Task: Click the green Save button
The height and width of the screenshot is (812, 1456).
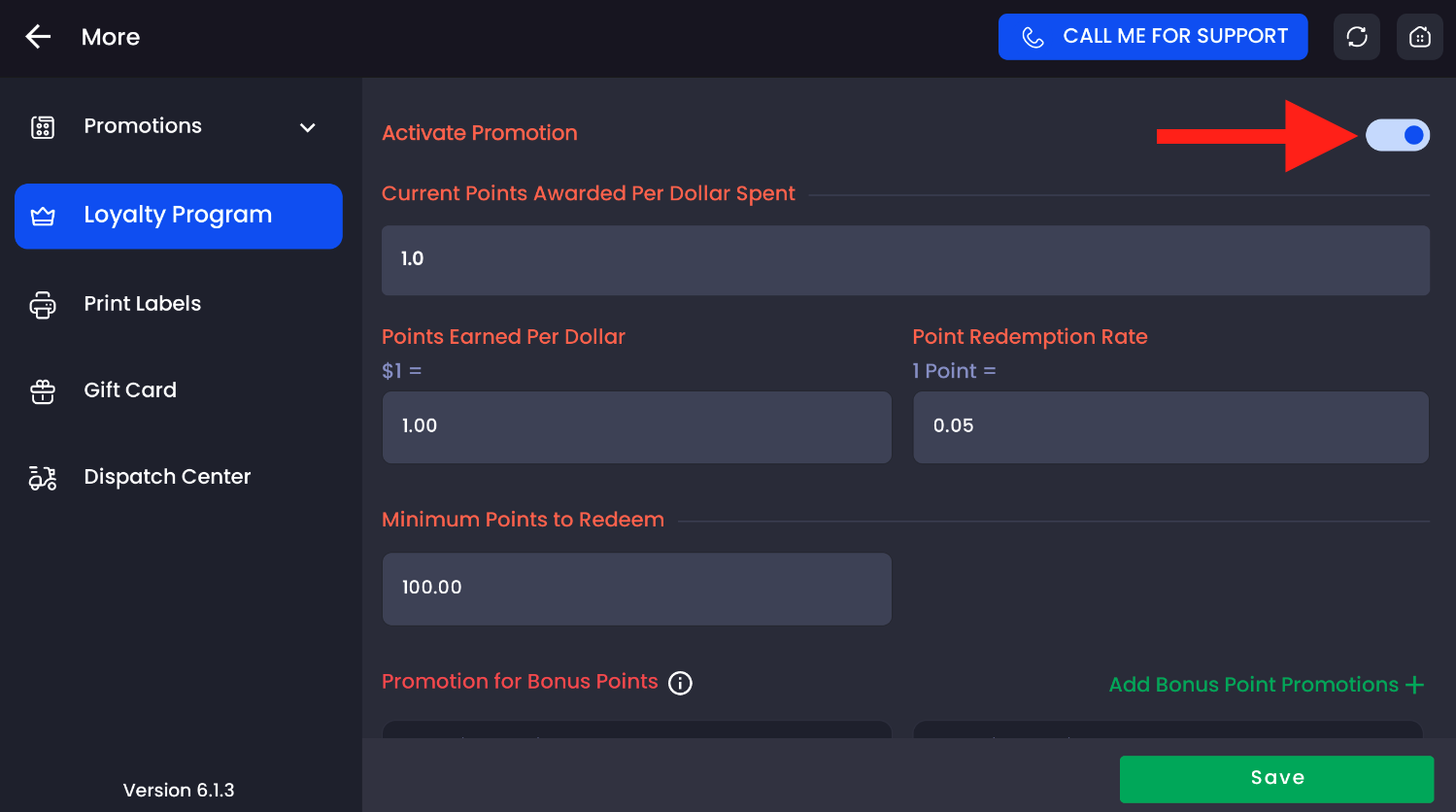Action: point(1276,778)
